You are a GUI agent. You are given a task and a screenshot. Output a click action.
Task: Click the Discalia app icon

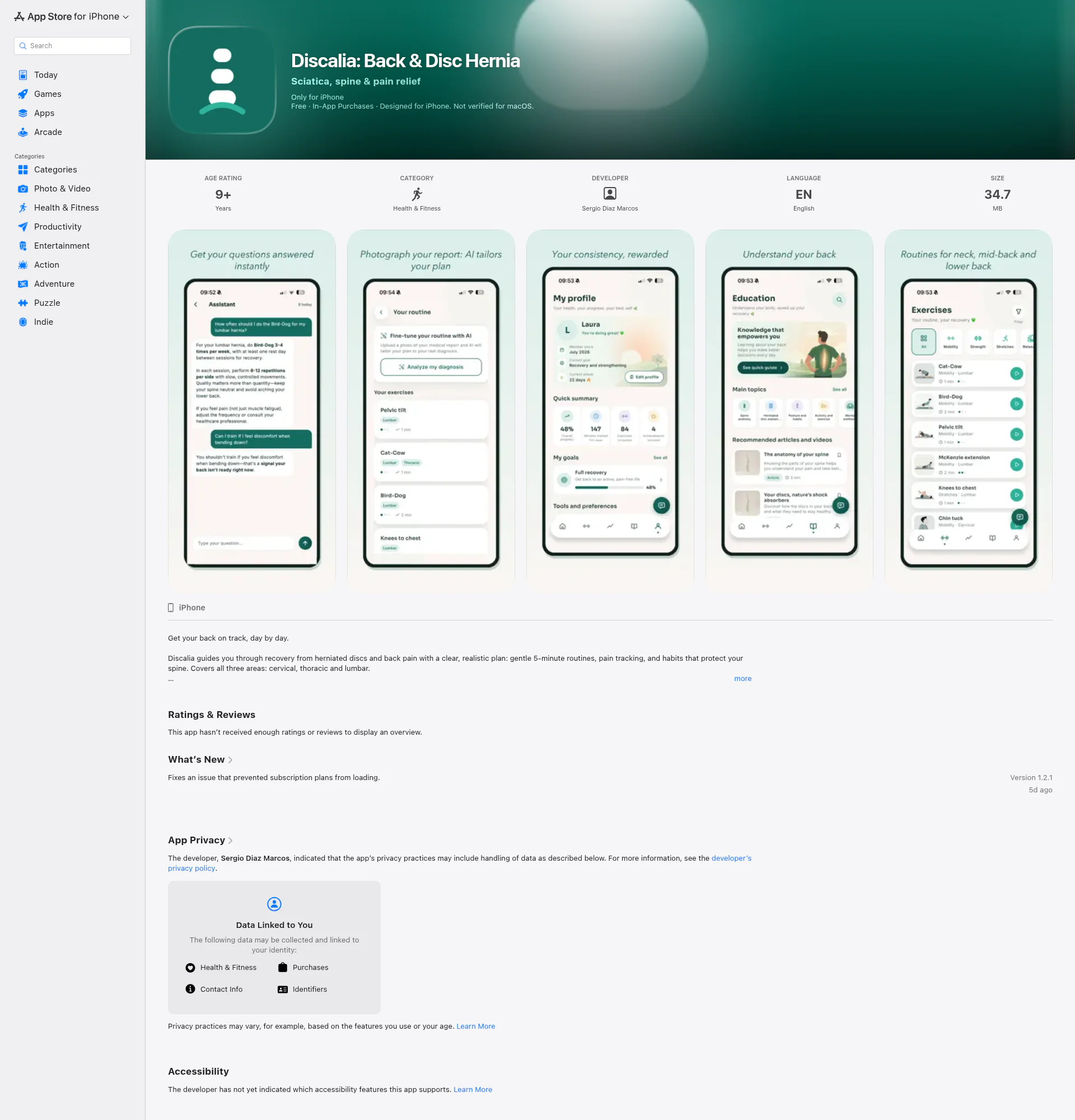tap(222, 80)
